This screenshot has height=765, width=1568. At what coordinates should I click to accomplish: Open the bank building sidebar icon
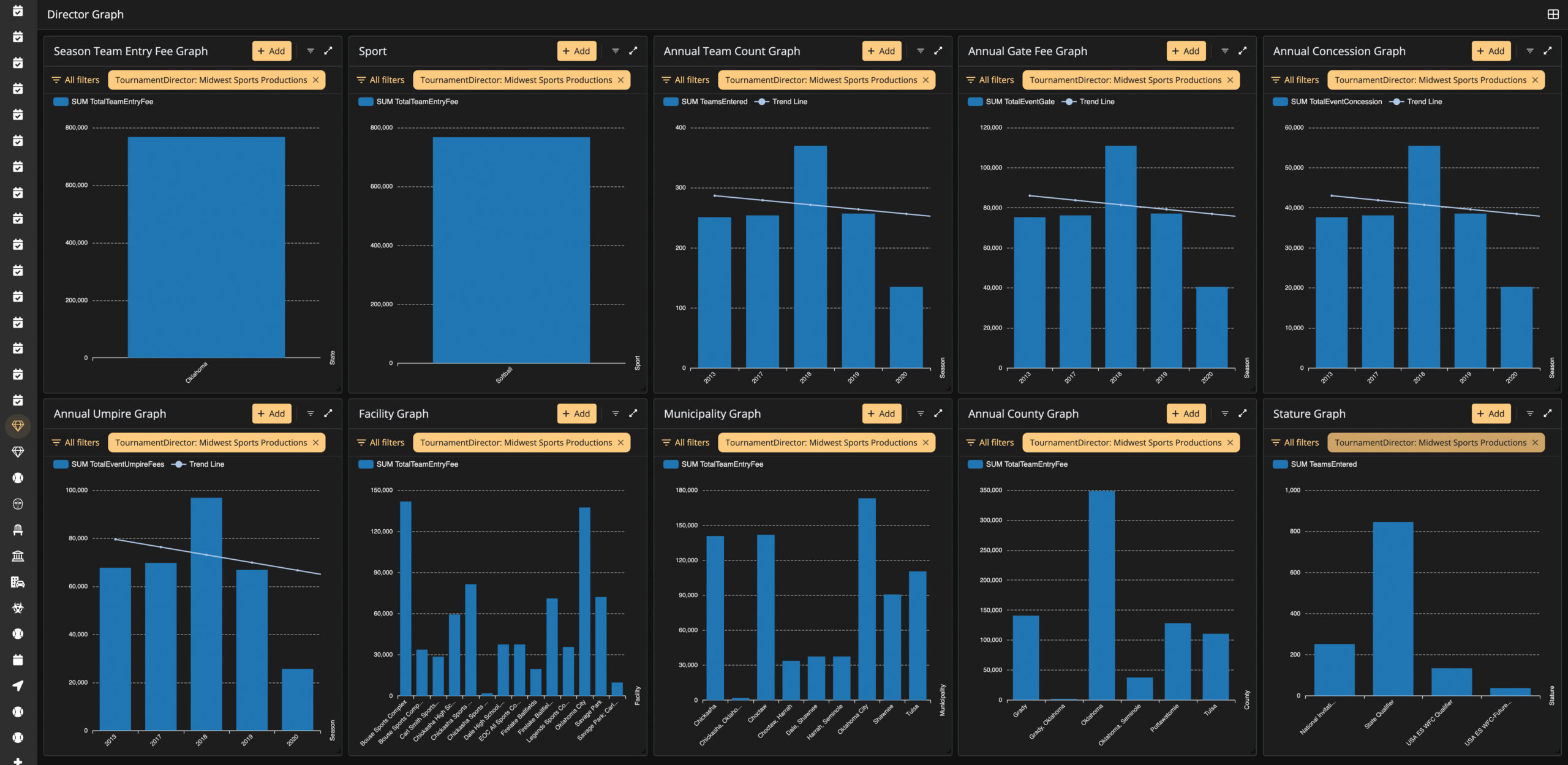click(x=18, y=556)
